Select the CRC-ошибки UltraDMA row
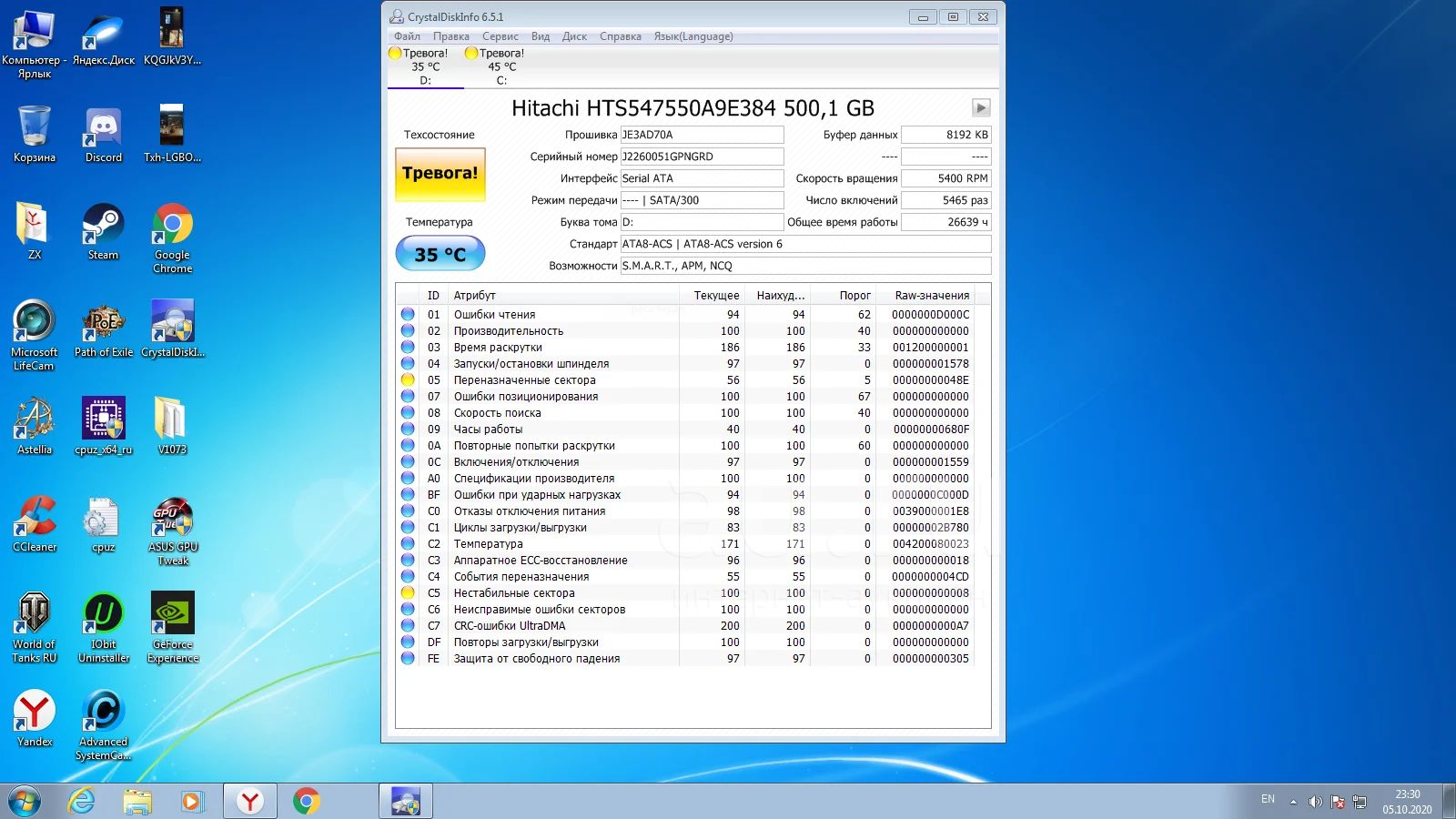 tap(685, 626)
